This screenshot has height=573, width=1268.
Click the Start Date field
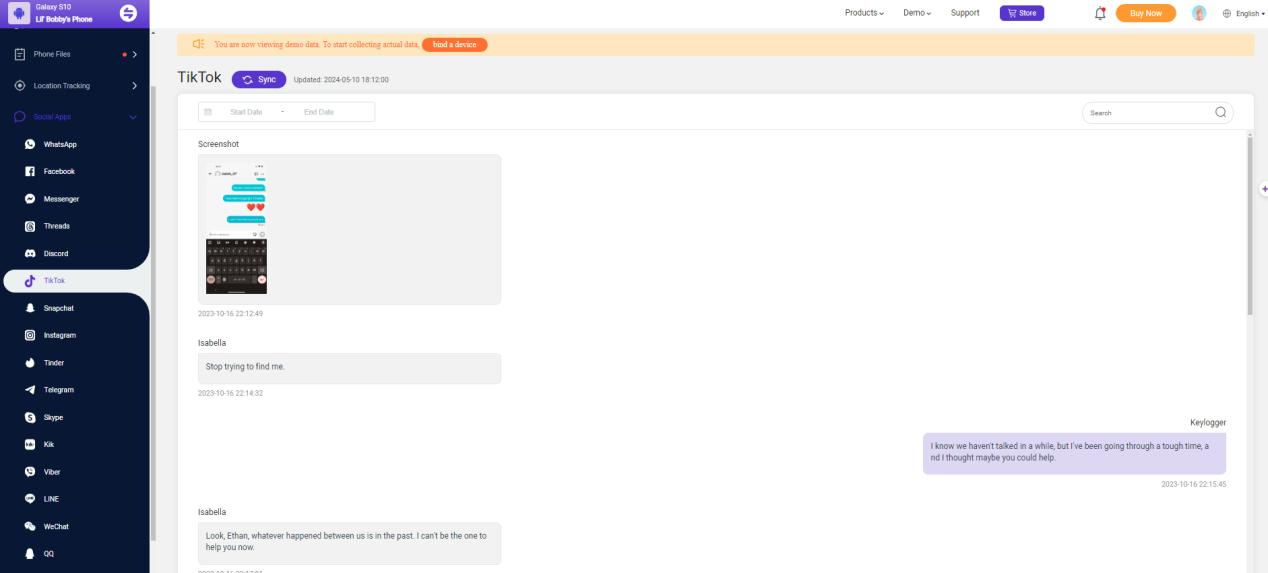[247, 112]
